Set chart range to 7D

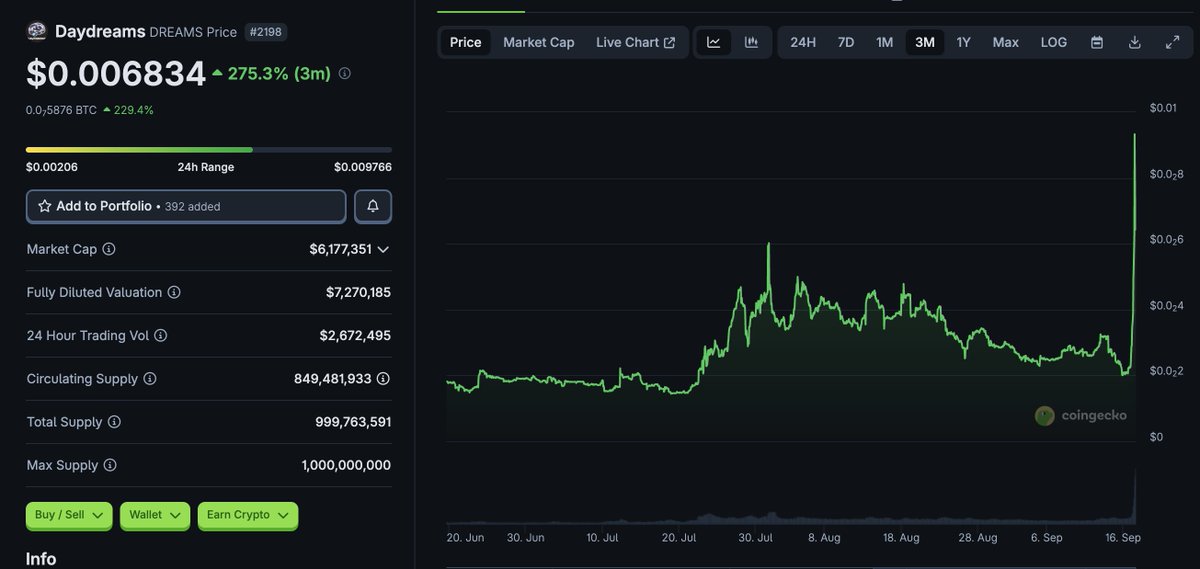point(846,42)
